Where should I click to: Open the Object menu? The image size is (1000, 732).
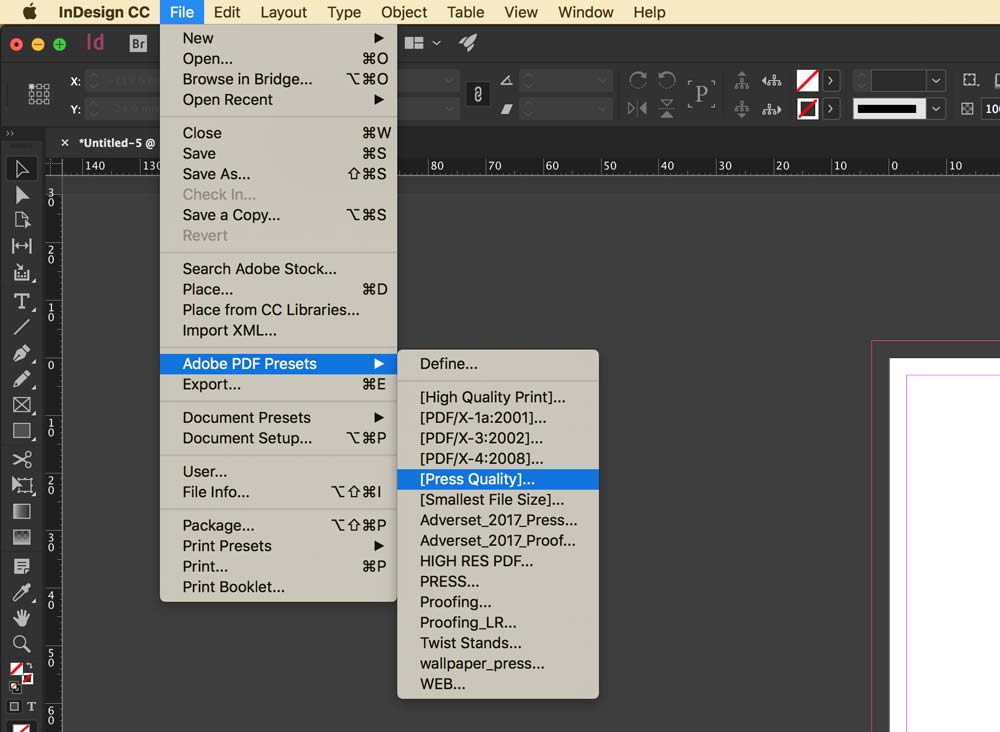tap(404, 12)
